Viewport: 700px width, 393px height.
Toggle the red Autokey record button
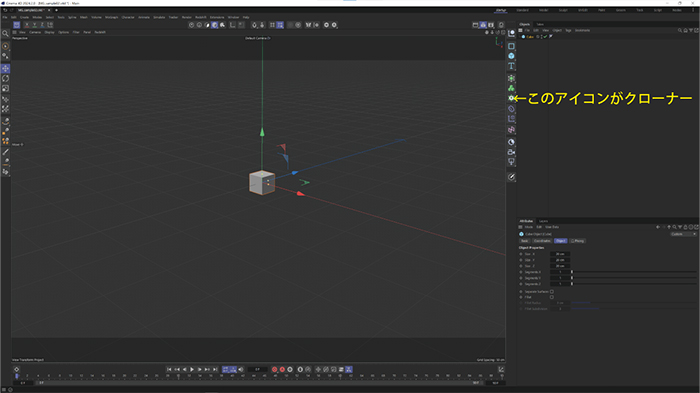click(x=282, y=369)
